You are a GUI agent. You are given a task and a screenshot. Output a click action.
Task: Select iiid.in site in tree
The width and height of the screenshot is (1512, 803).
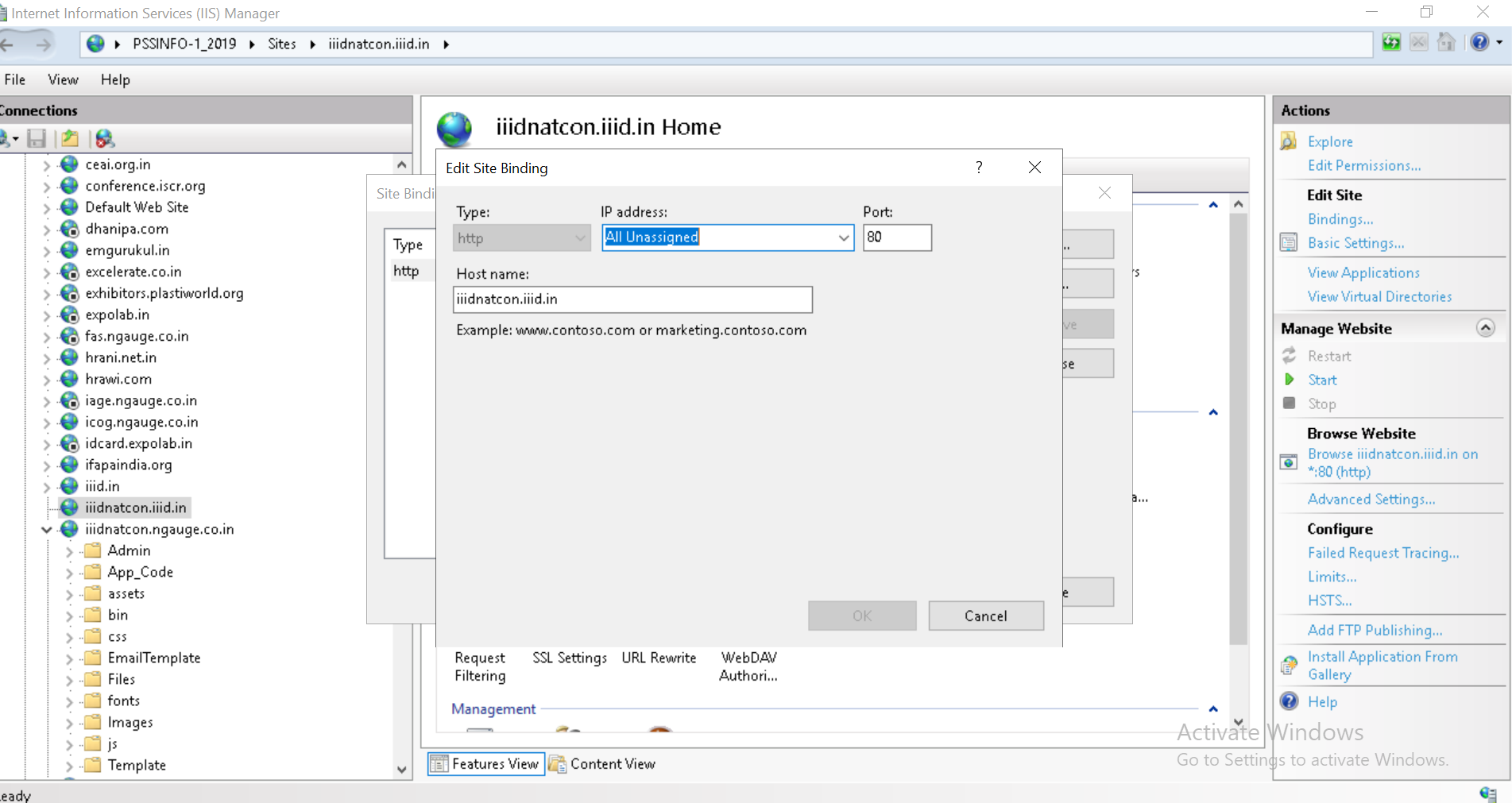(x=102, y=486)
